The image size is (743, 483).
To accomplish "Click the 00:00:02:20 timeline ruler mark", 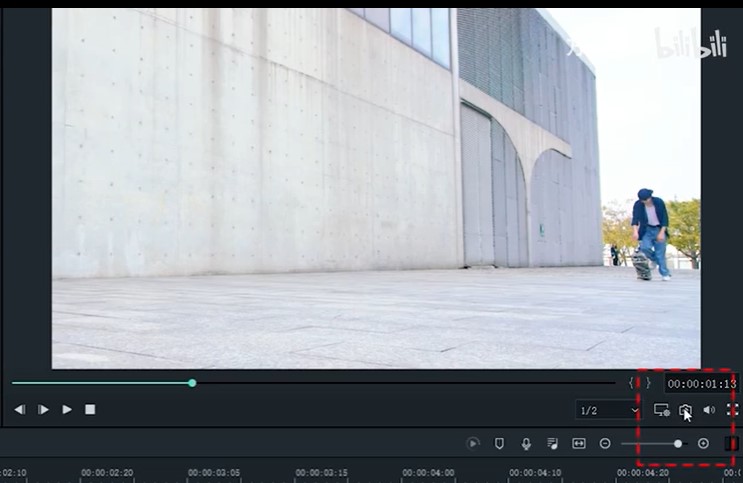I will pos(107,473).
